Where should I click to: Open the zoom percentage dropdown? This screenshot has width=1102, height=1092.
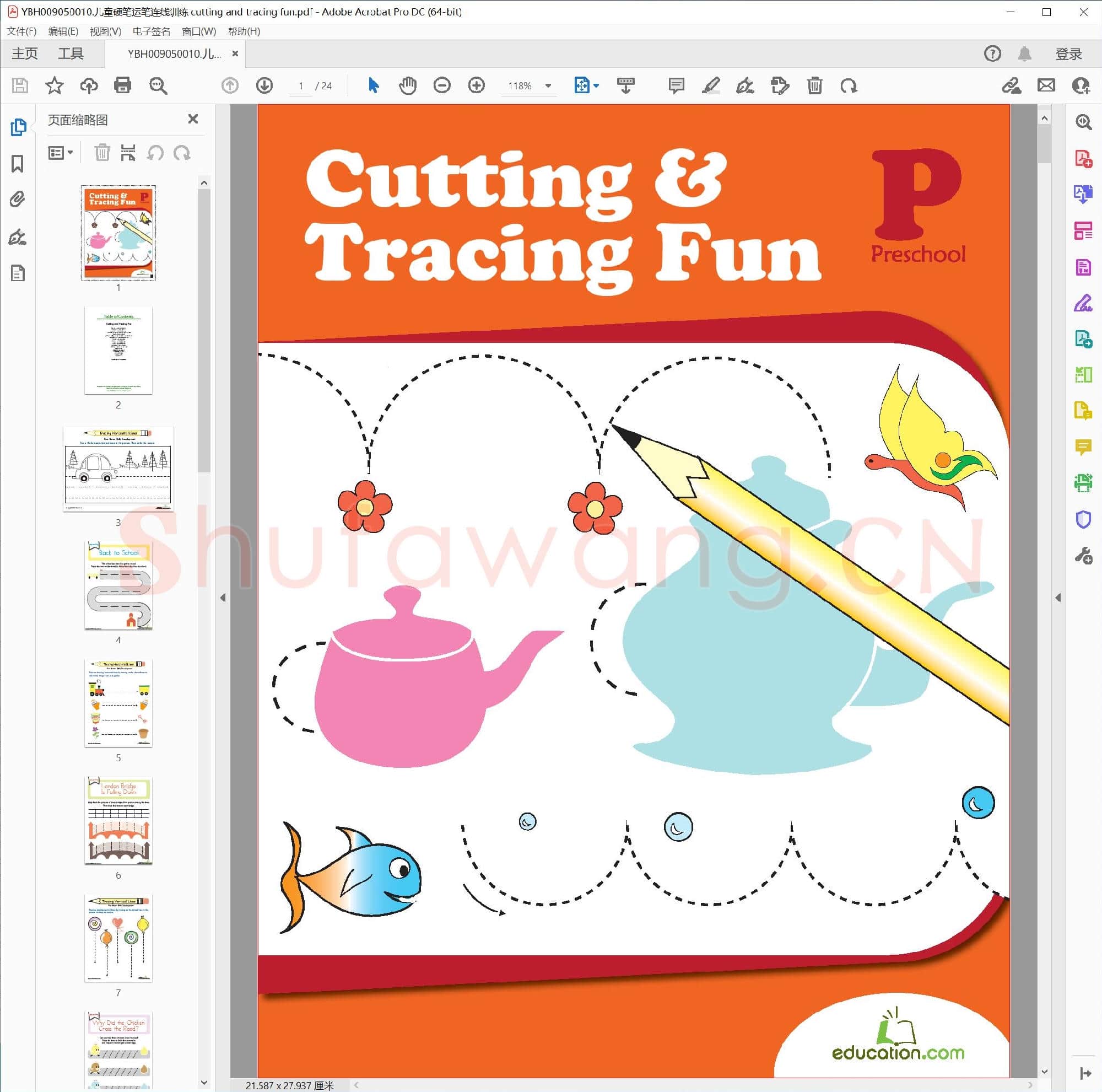548,85
